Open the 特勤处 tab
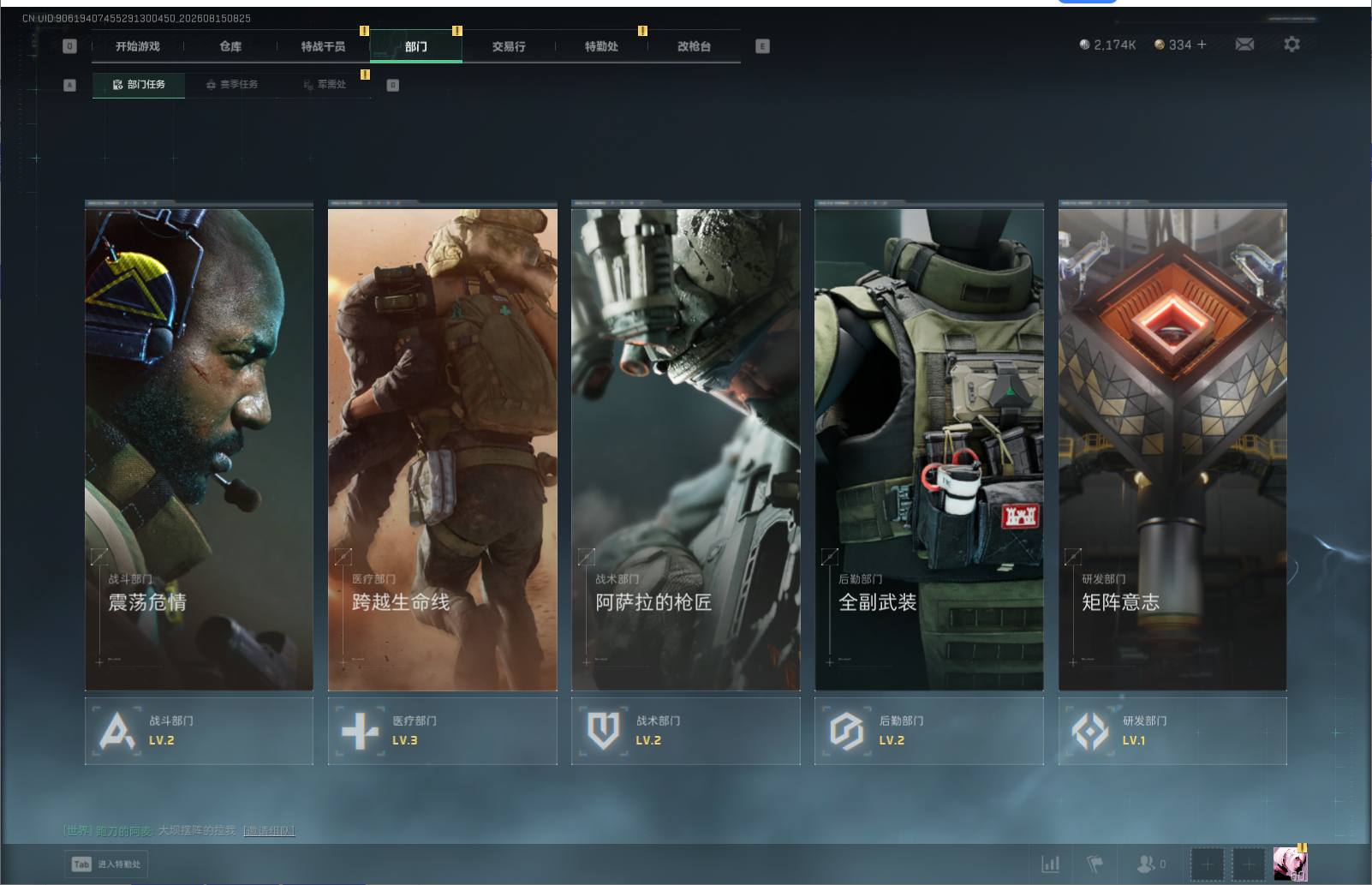The height and width of the screenshot is (885, 1372). click(601, 46)
